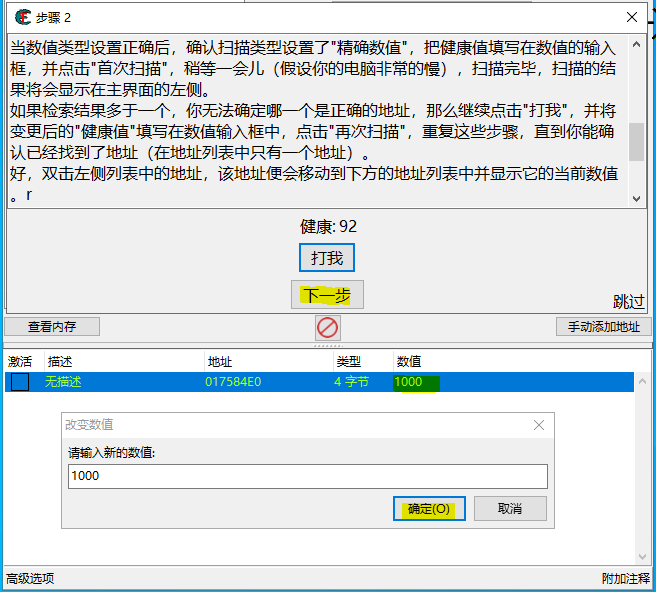
Task: Click the tutorial text scroll up arrow
Action: coord(636,44)
